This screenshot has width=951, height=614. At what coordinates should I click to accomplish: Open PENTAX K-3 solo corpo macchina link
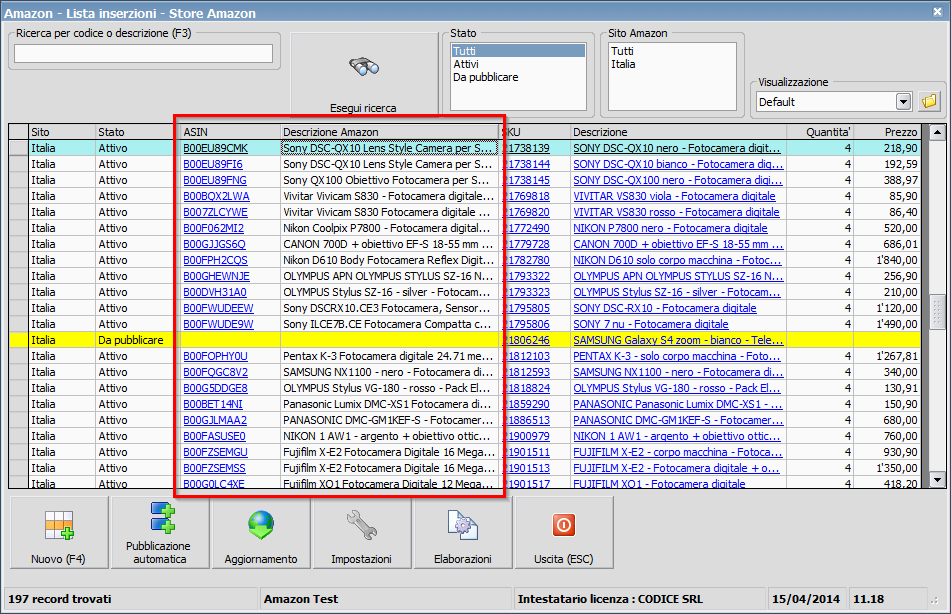tap(677, 356)
